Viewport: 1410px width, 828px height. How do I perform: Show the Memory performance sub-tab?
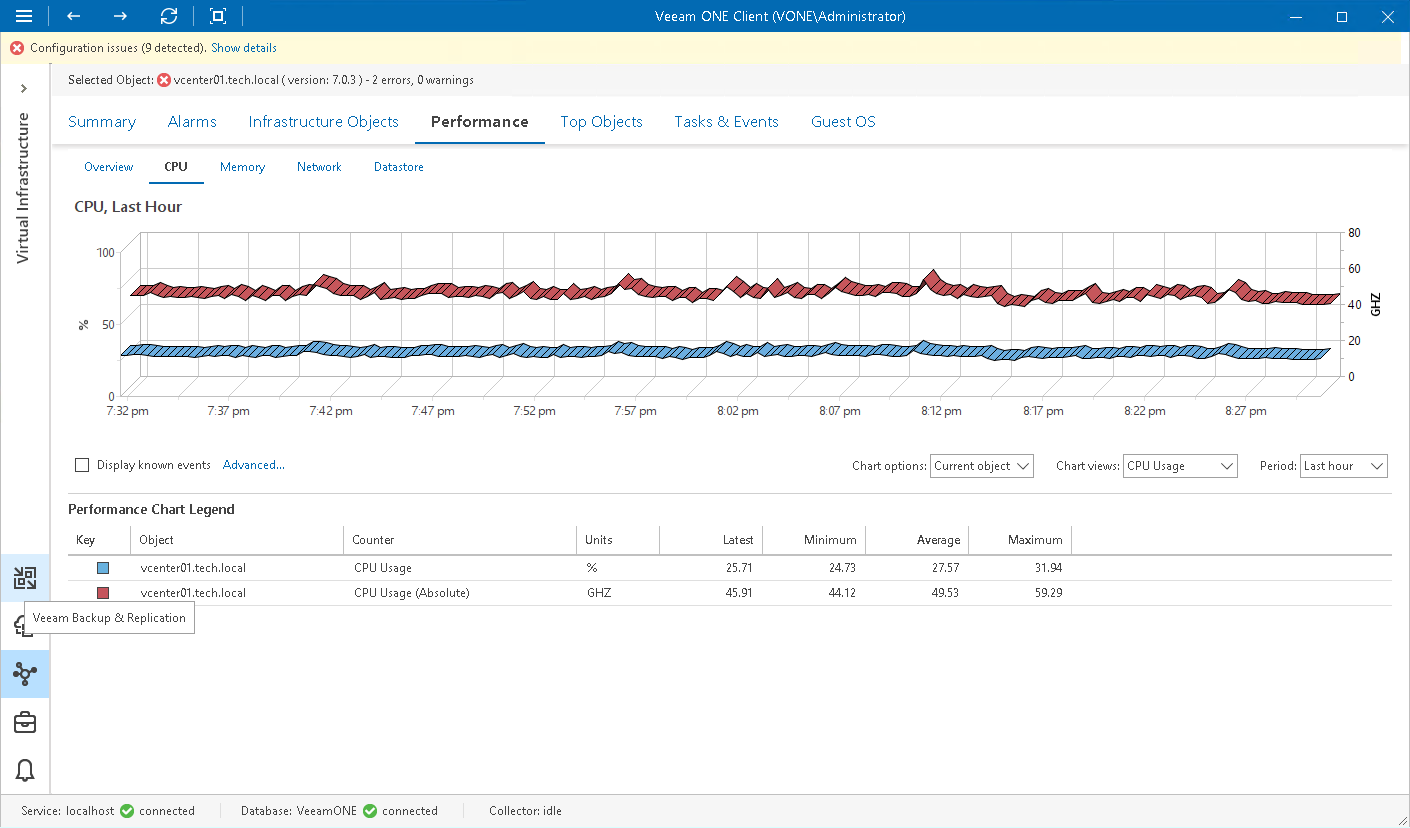click(x=242, y=167)
